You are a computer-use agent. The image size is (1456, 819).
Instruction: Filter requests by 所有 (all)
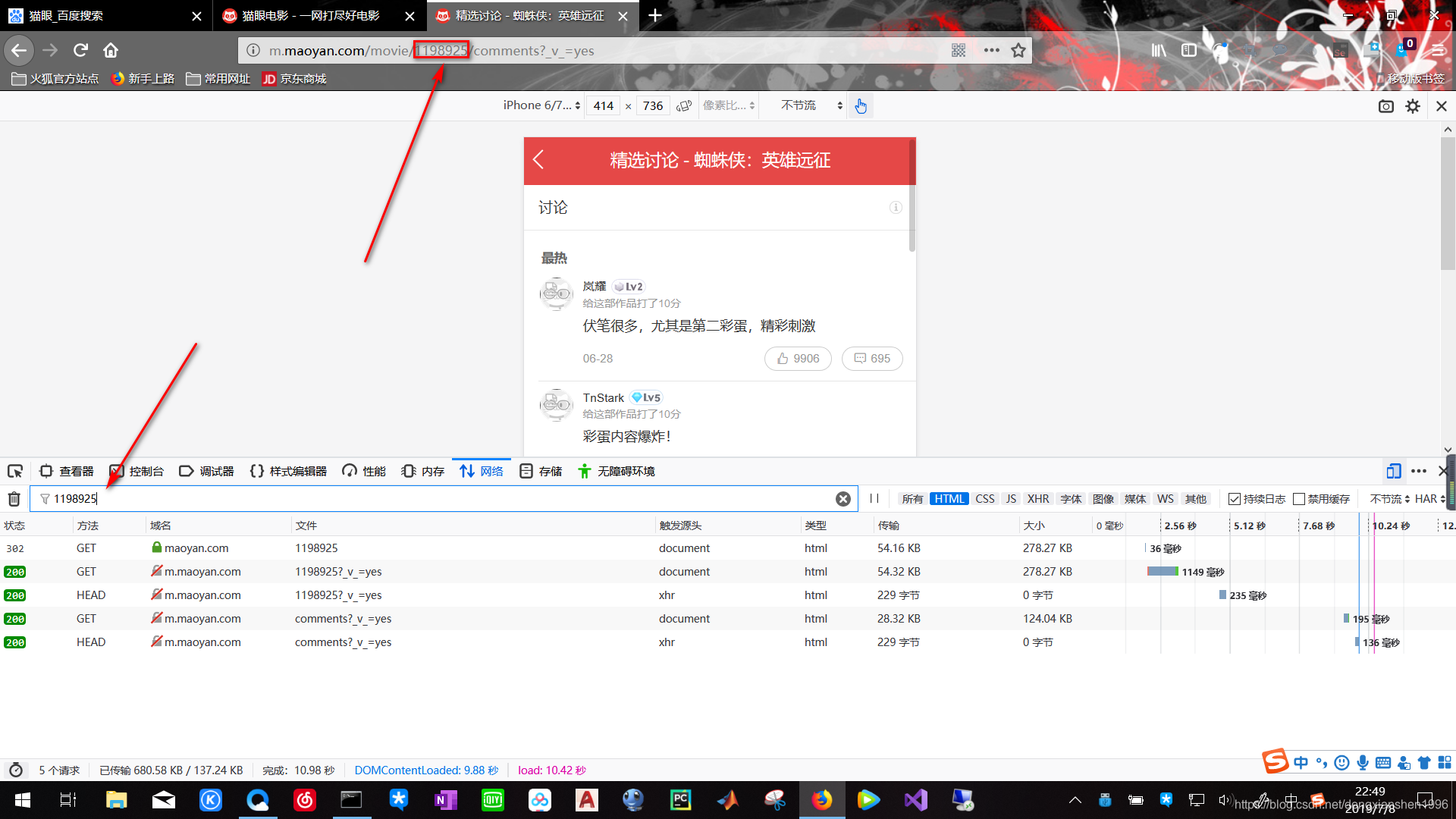point(912,499)
